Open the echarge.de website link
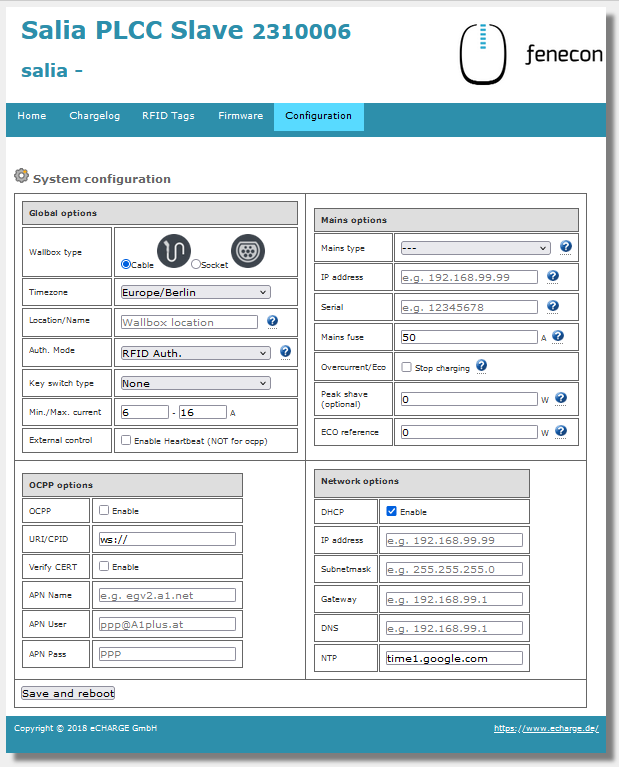The height and width of the screenshot is (767, 619). (546, 728)
